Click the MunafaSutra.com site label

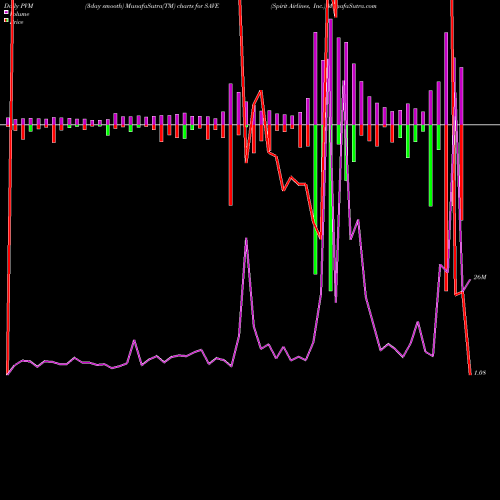351,6
